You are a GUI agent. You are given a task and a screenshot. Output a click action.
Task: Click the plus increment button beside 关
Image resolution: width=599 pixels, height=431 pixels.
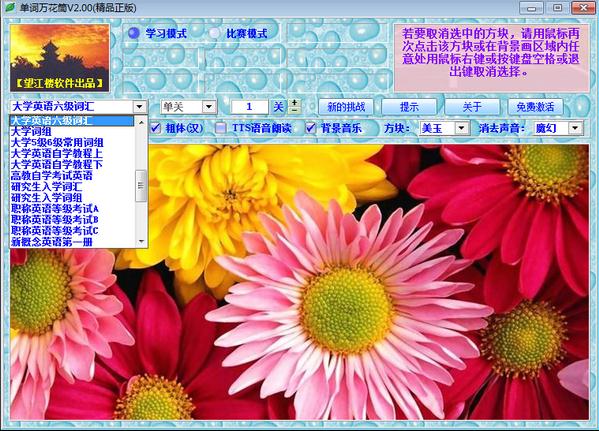295,103
